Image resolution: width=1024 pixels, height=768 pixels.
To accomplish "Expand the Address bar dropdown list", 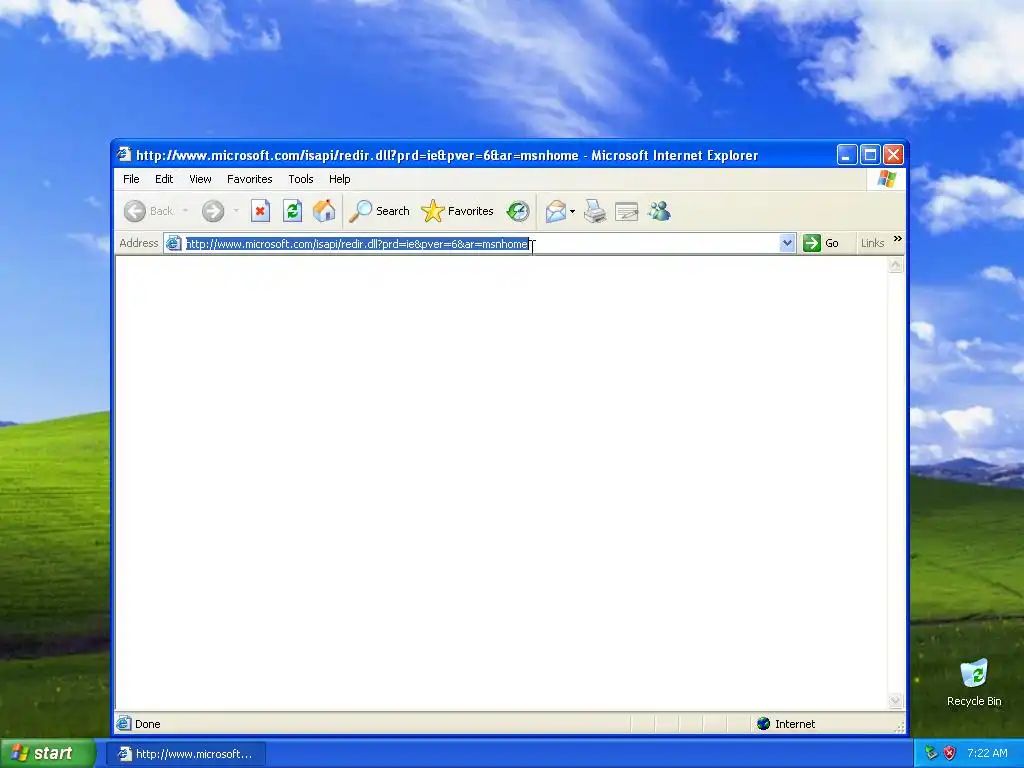I will [787, 243].
